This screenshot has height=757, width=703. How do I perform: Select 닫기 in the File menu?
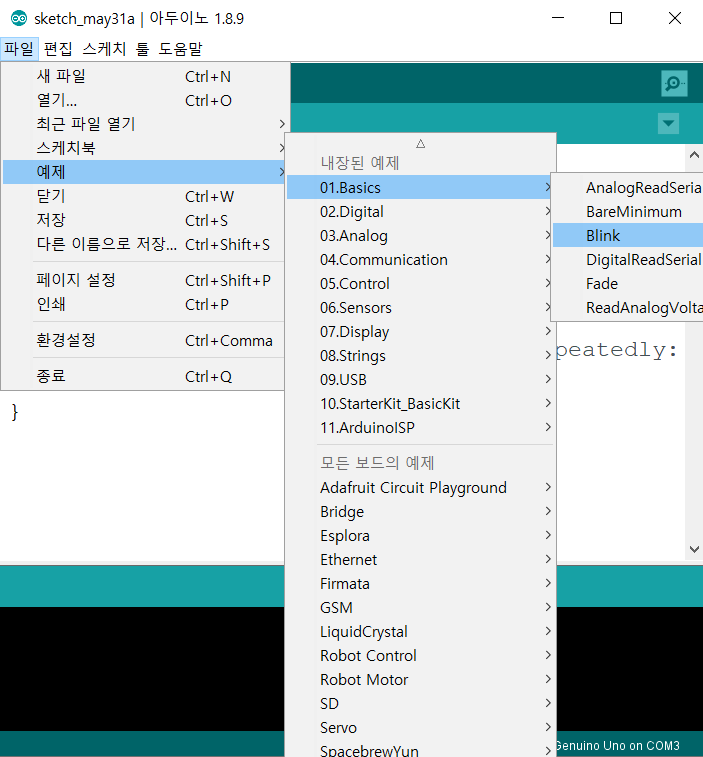pos(144,196)
